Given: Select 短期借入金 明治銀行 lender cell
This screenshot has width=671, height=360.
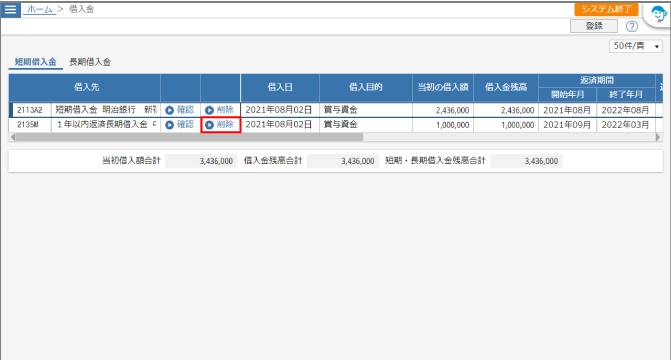Looking at the screenshot, I should 106,110.
